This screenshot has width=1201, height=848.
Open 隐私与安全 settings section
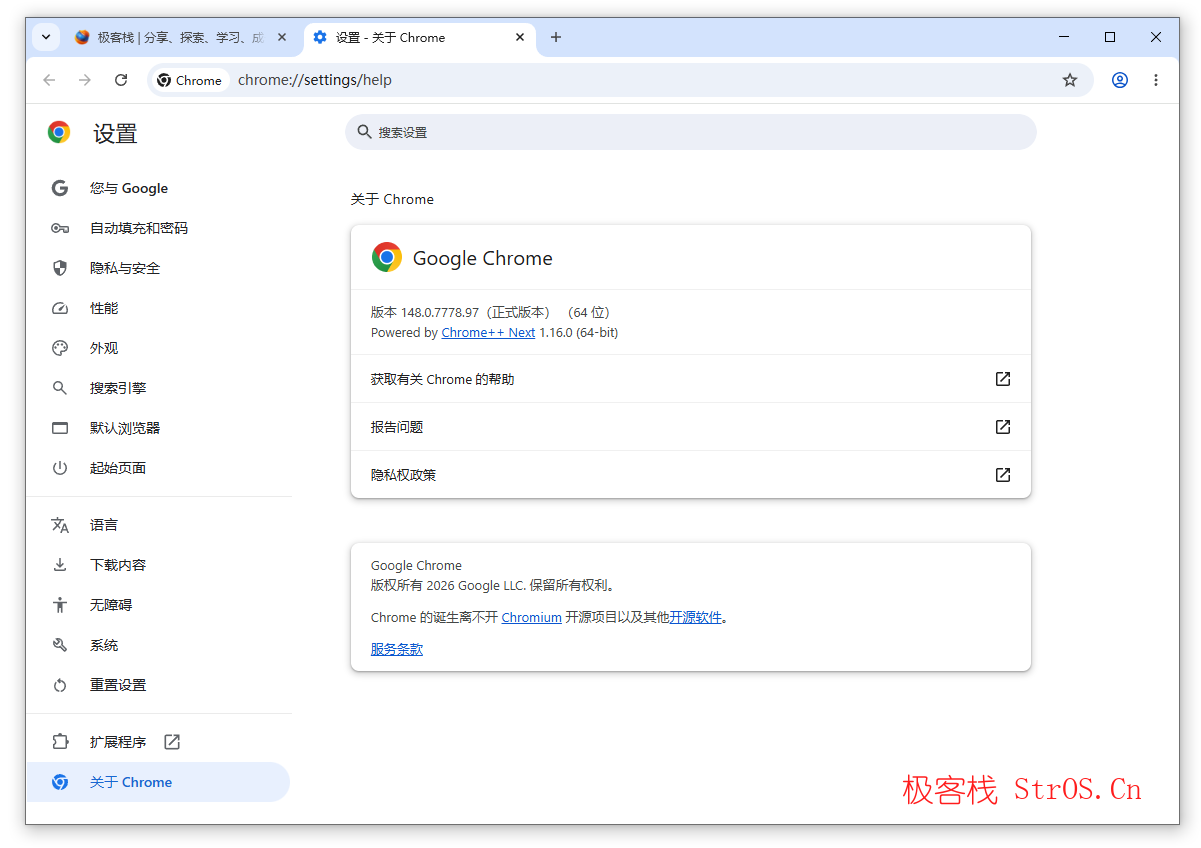pyautogui.click(x=158, y=268)
